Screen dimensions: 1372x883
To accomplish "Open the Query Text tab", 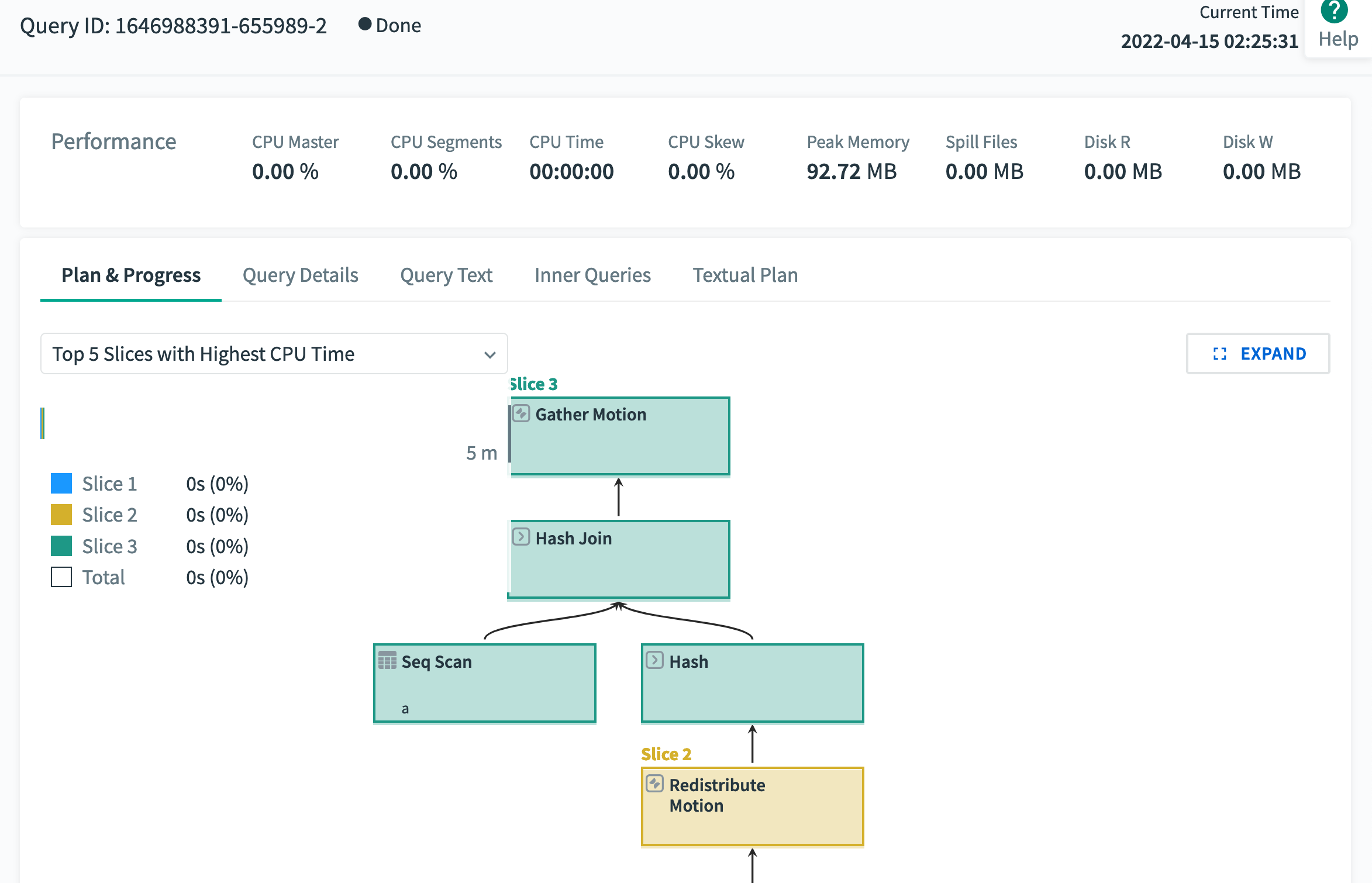I will click(x=446, y=275).
